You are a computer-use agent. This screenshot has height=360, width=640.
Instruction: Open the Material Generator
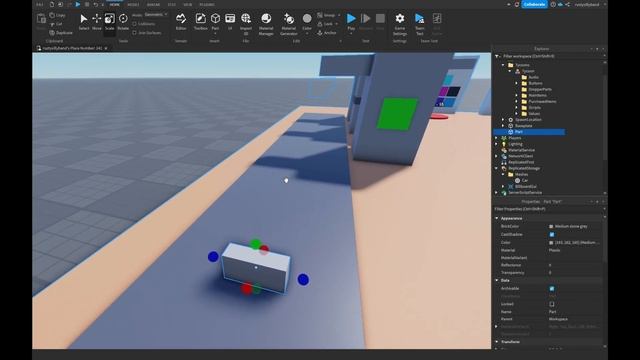pyautogui.click(x=289, y=24)
